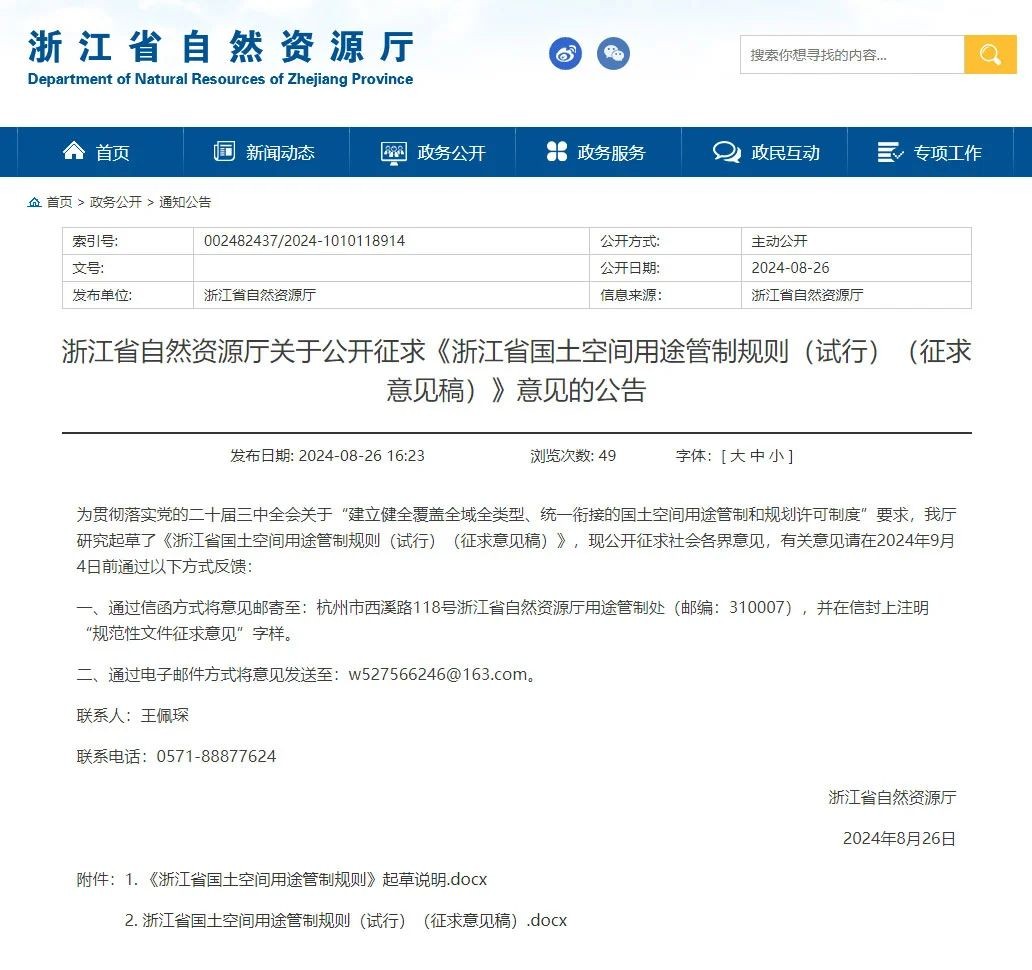Set font size to 大

[x=737, y=456]
